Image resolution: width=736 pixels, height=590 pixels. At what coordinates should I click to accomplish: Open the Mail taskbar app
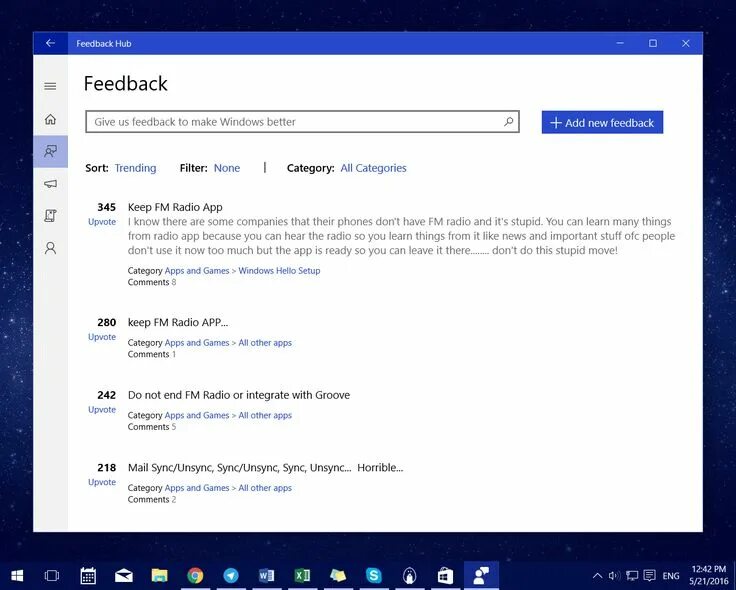pos(123,575)
